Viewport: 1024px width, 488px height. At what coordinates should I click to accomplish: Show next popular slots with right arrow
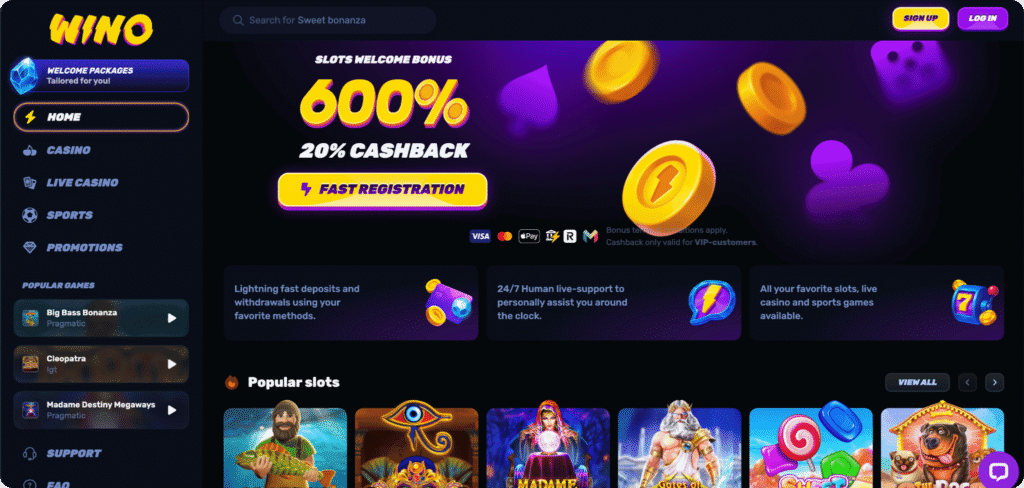click(x=995, y=382)
